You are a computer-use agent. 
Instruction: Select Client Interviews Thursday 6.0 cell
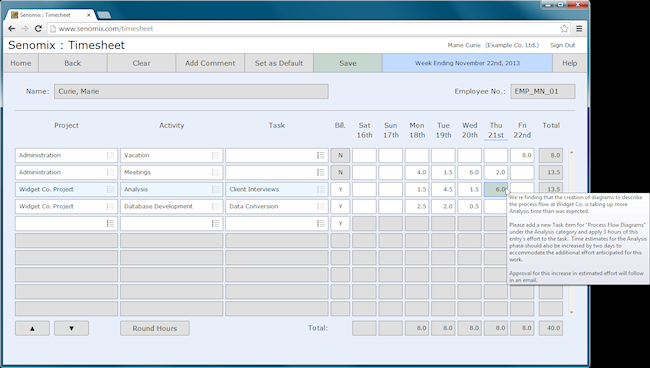coord(496,189)
